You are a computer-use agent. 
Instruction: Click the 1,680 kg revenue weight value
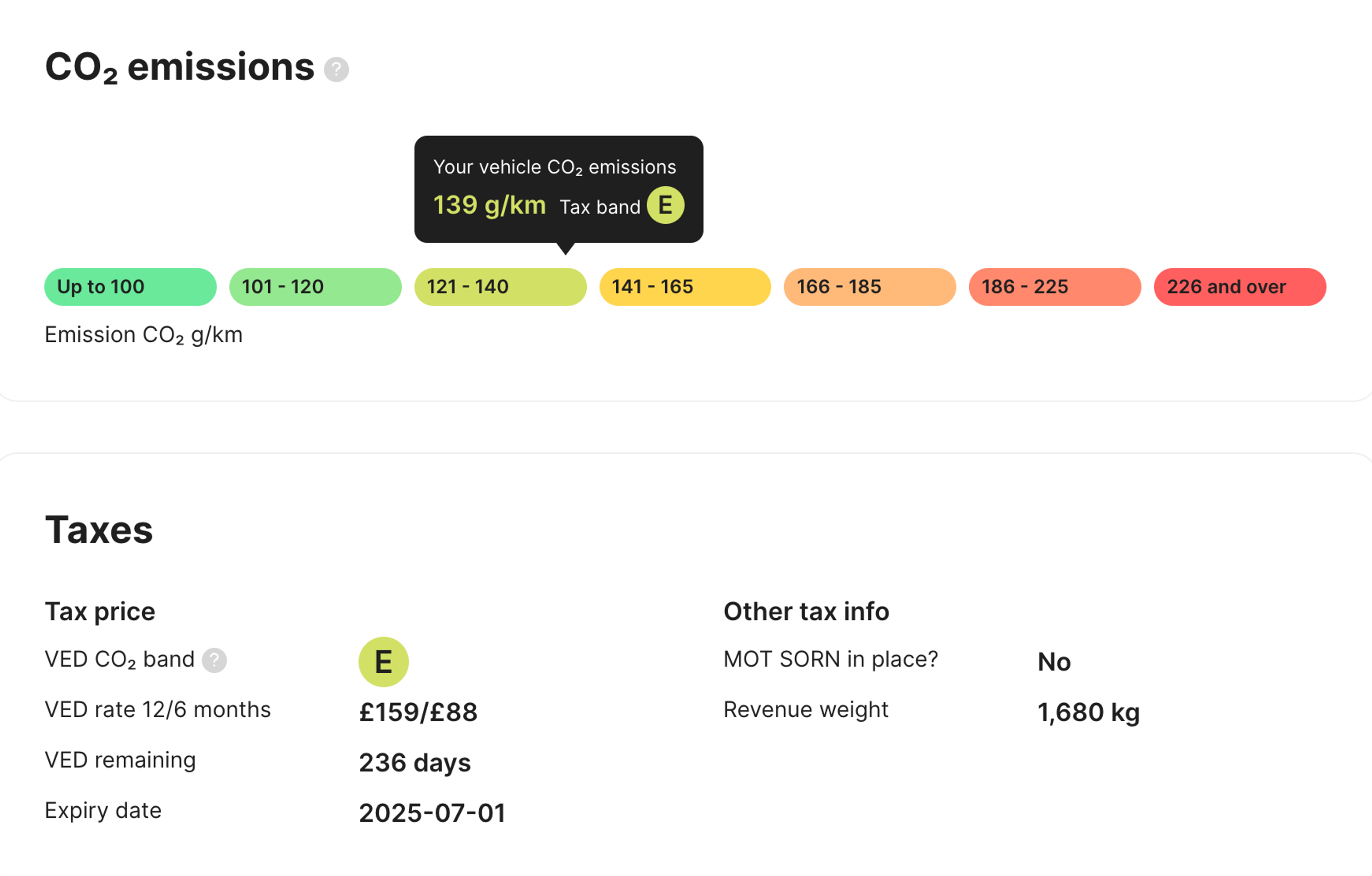[1088, 712]
